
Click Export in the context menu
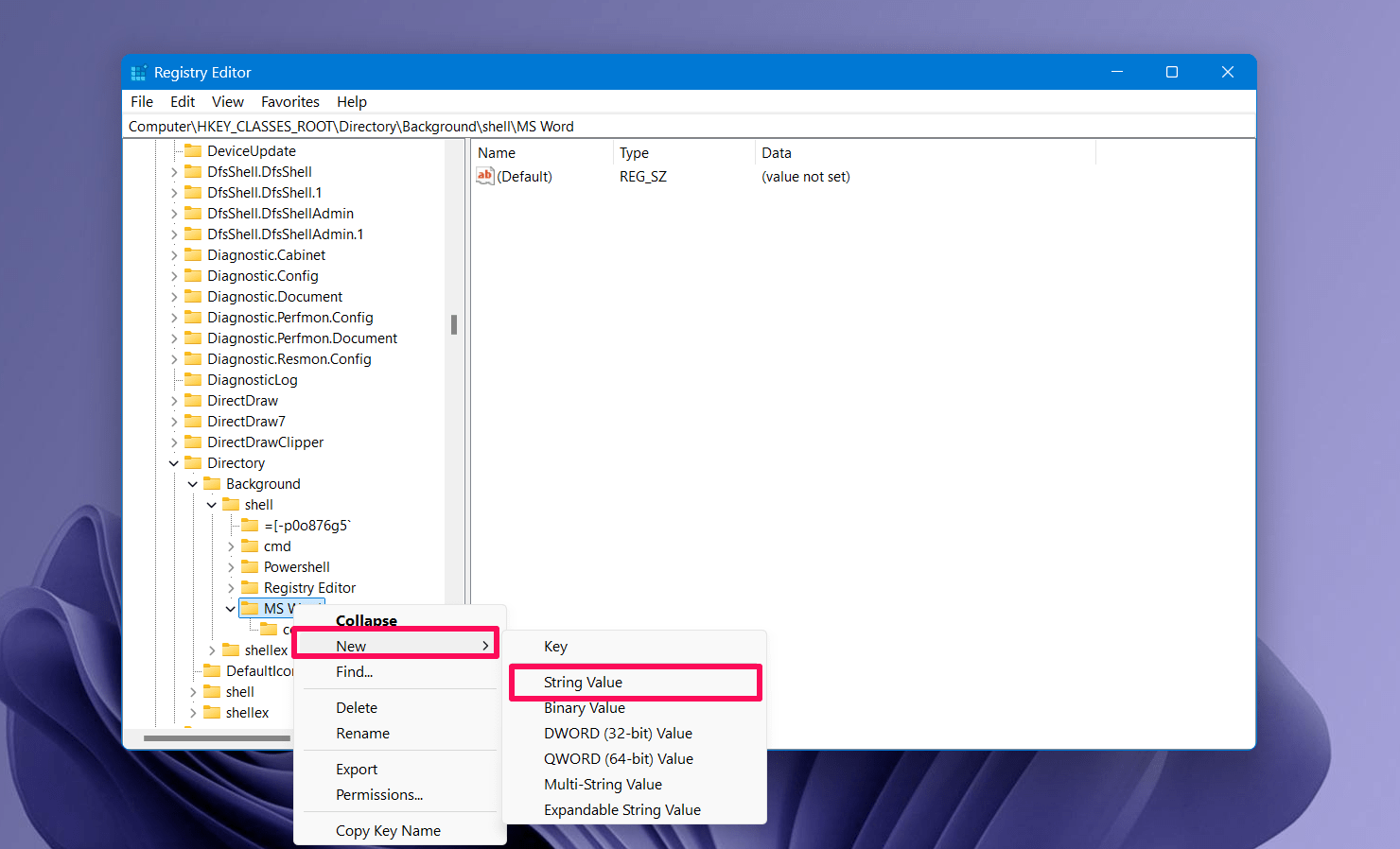click(400, 770)
